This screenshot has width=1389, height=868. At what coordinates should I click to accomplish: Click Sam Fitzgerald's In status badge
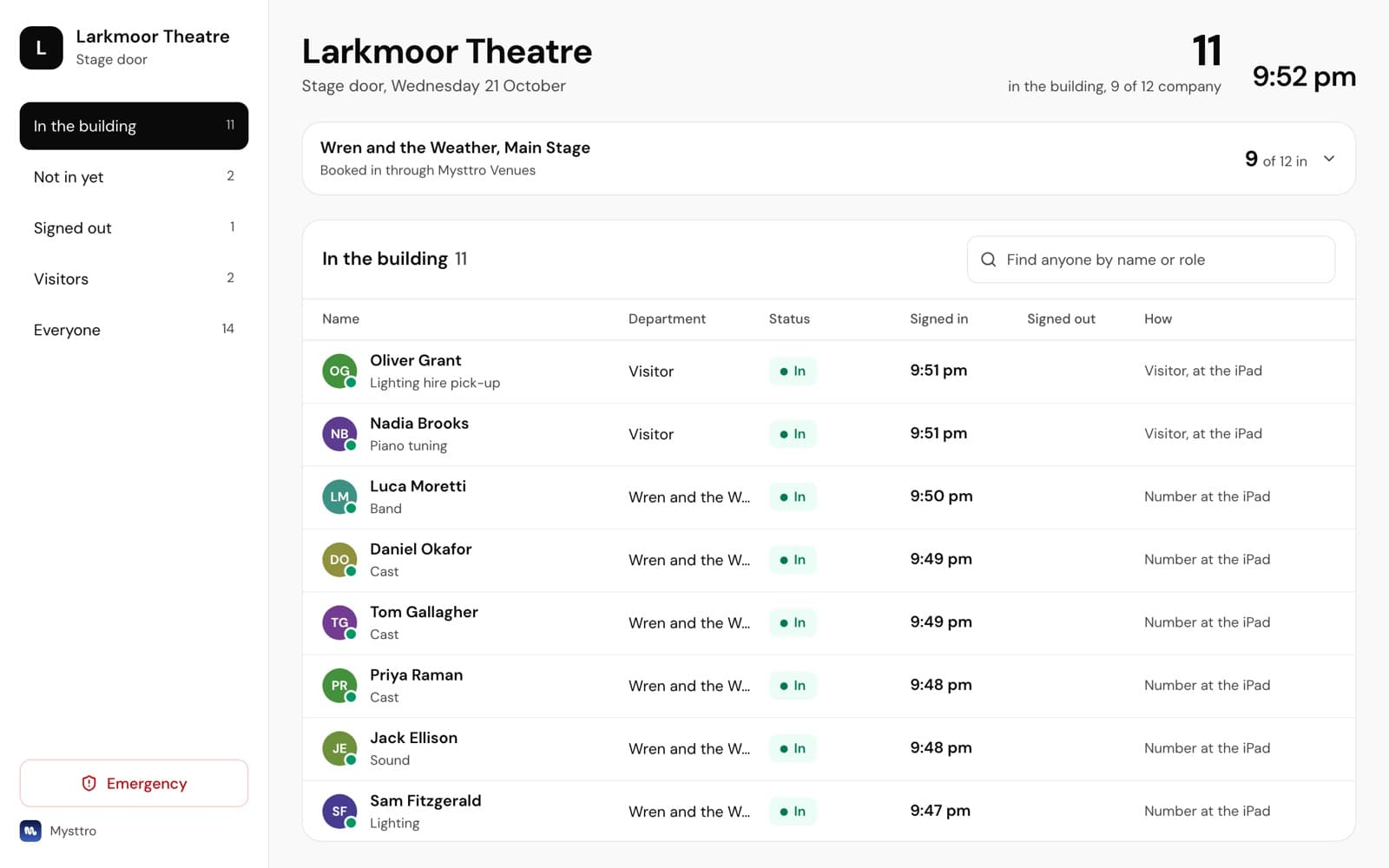(793, 812)
